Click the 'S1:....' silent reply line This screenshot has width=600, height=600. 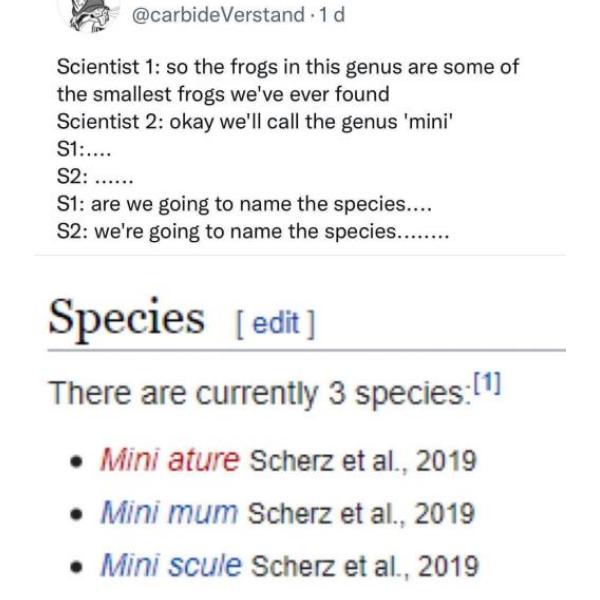(x=84, y=148)
